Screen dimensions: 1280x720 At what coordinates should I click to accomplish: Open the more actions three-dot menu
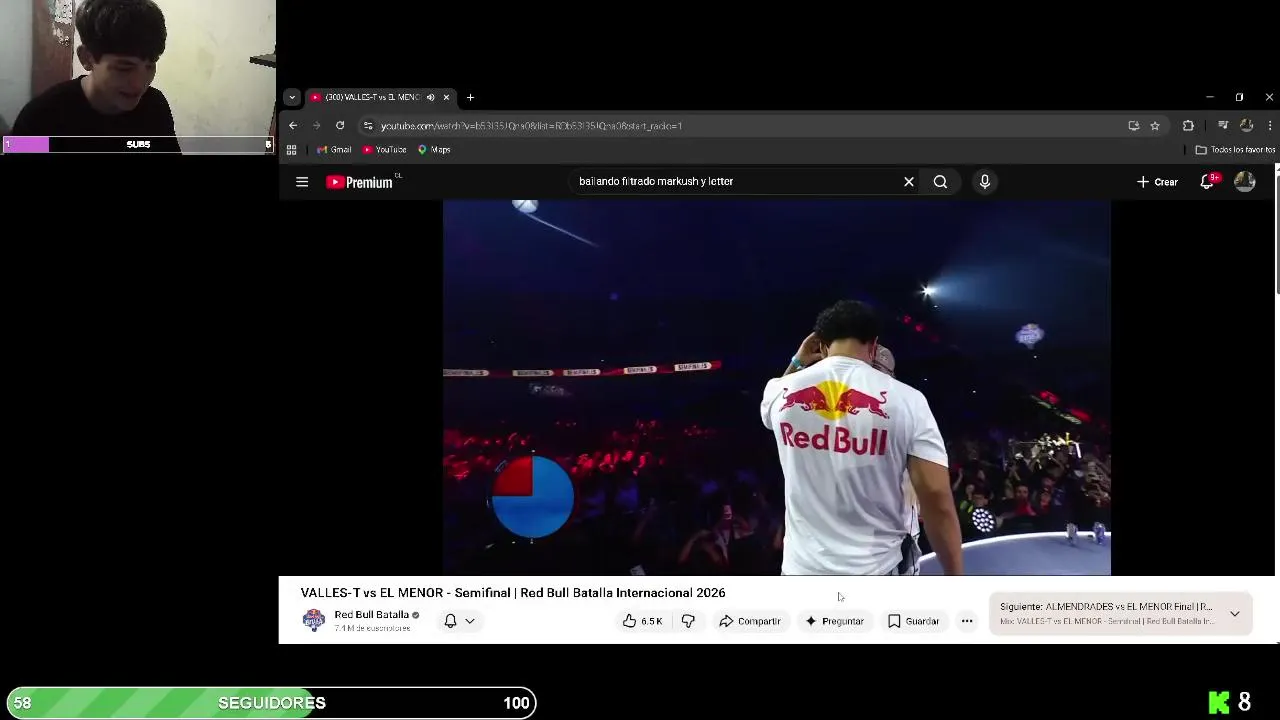coord(967,621)
